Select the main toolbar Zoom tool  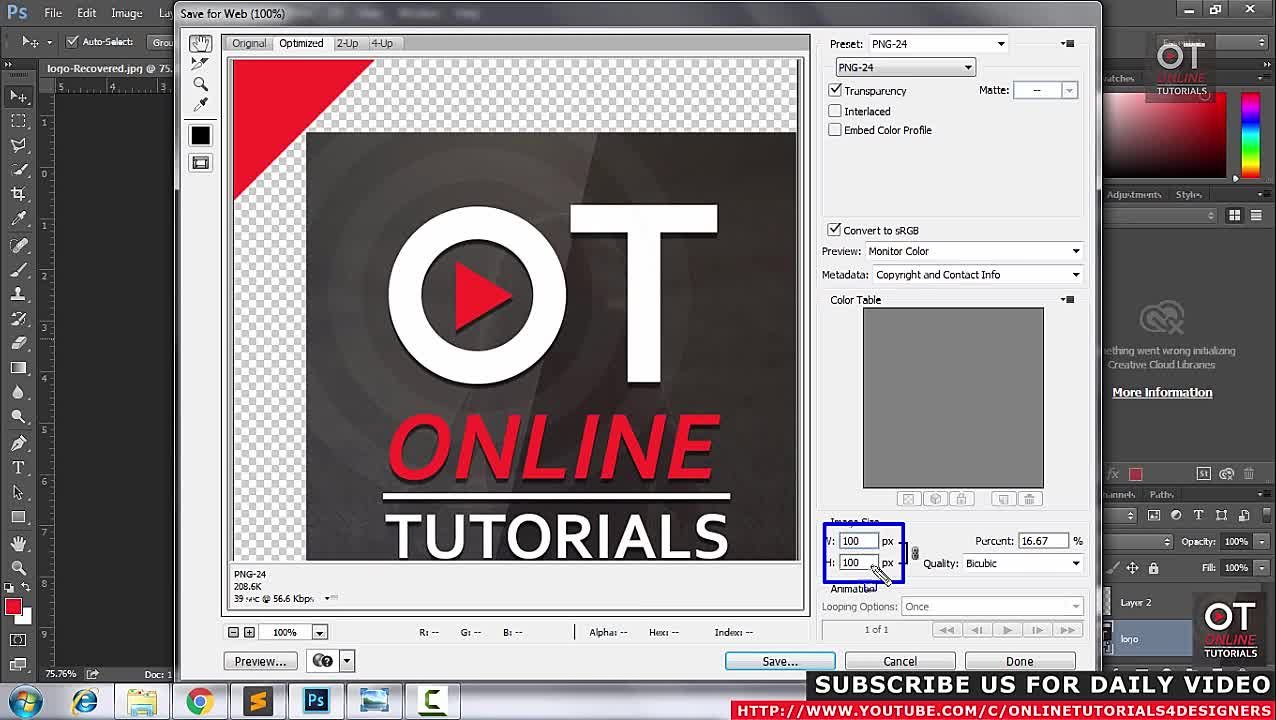(19, 567)
